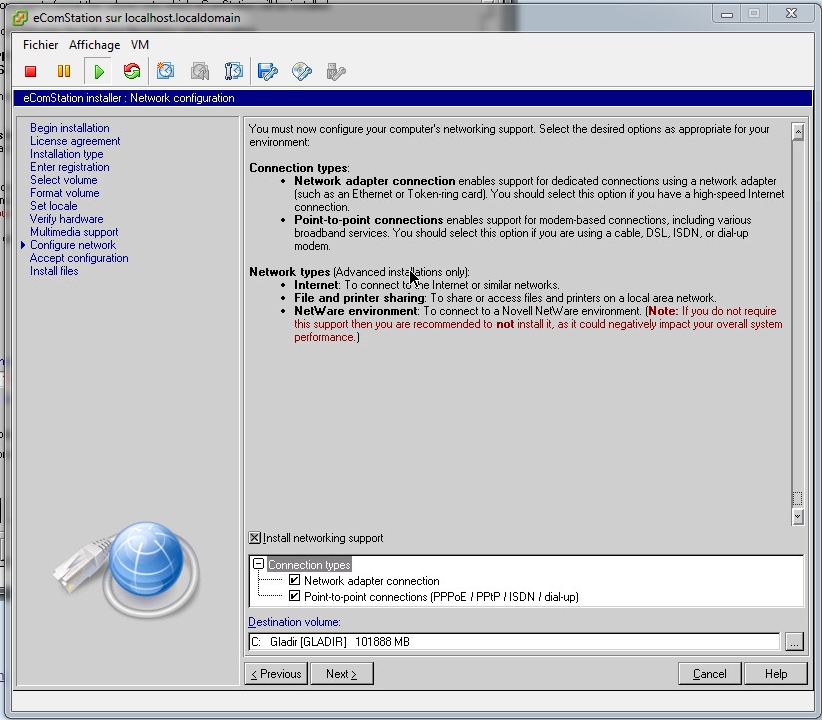Take a snapshot of the VM
Viewport: 822px width, 720px height.
(x=166, y=71)
